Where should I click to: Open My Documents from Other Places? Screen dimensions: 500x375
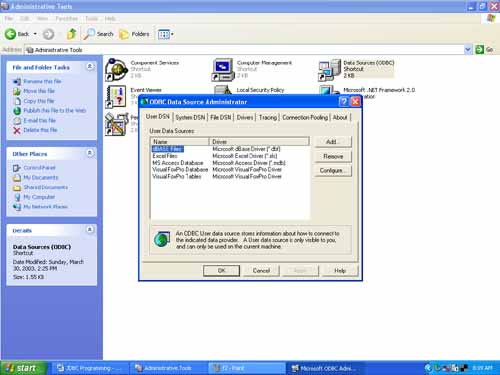click(41, 177)
